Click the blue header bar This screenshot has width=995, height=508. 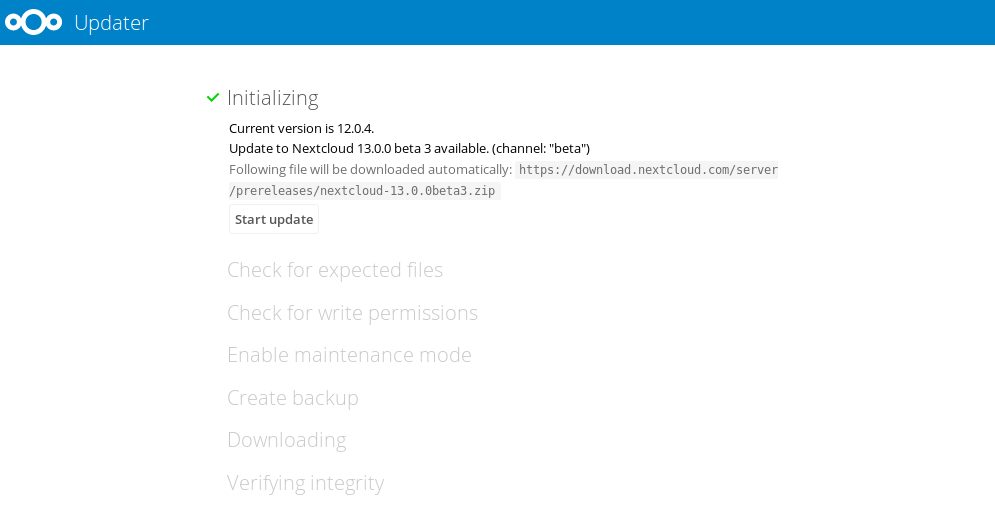(x=498, y=22)
